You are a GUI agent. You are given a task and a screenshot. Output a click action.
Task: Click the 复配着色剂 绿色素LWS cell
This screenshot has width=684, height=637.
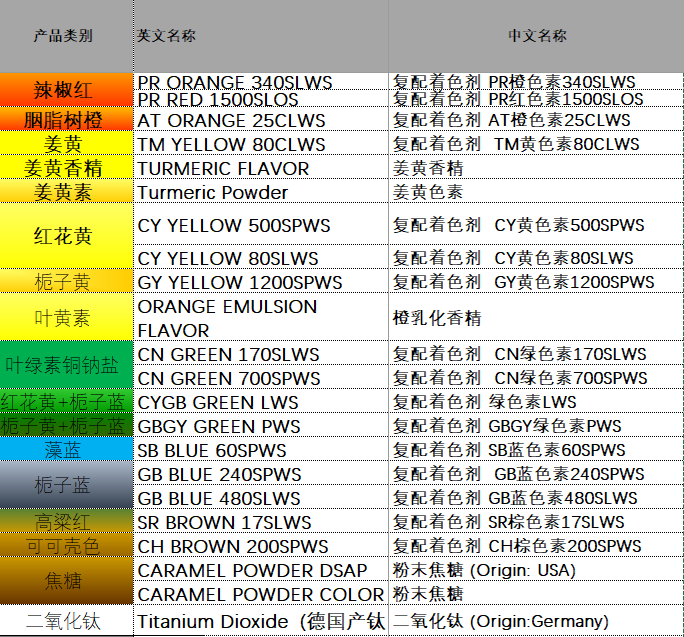pyautogui.click(x=536, y=401)
